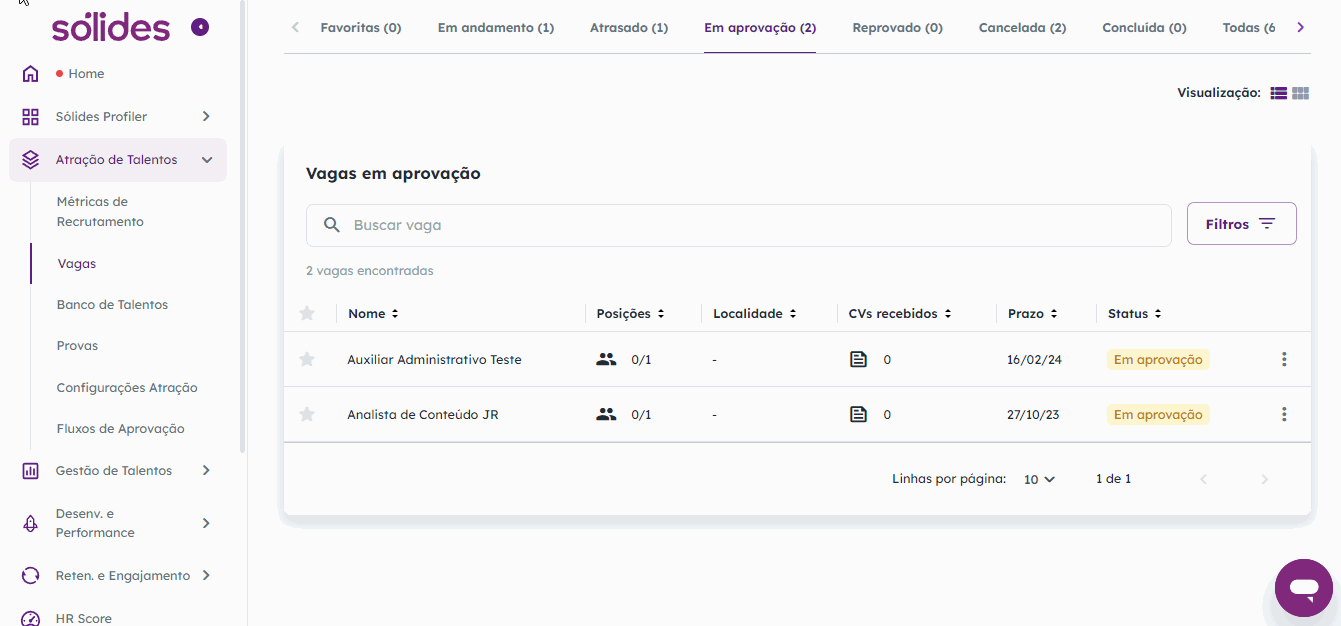Open Vagas in sidebar
The height and width of the screenshot is (626, 1341).
click(x=77, y=264)
